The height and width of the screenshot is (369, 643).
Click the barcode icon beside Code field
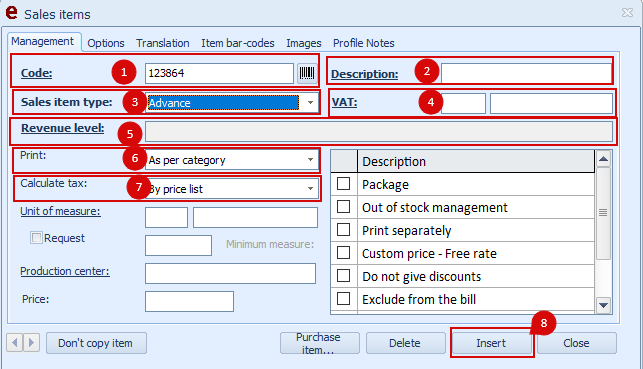(x=307, y=73)
